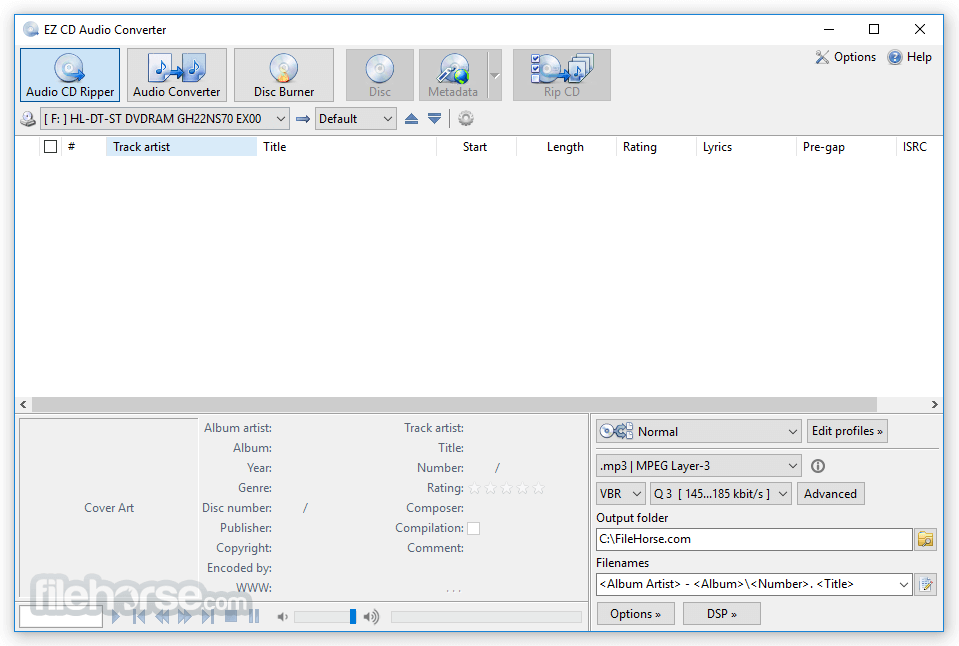The image size is (959, 646).
Task: Switch to the Audio CD Ripper mode
Action: point(70,75)
